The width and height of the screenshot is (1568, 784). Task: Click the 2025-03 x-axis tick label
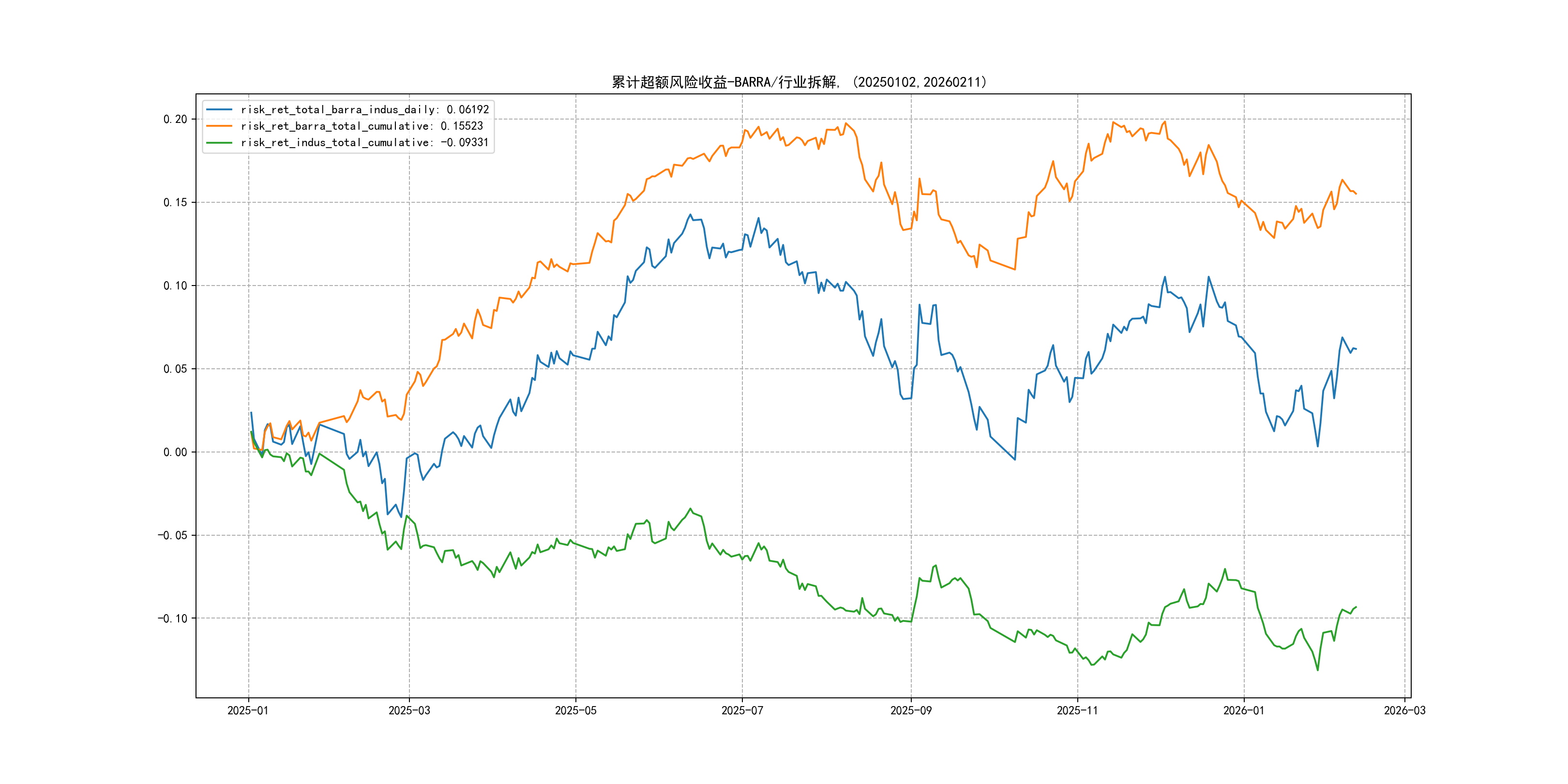pyautogui.click(x=409, y=710)
